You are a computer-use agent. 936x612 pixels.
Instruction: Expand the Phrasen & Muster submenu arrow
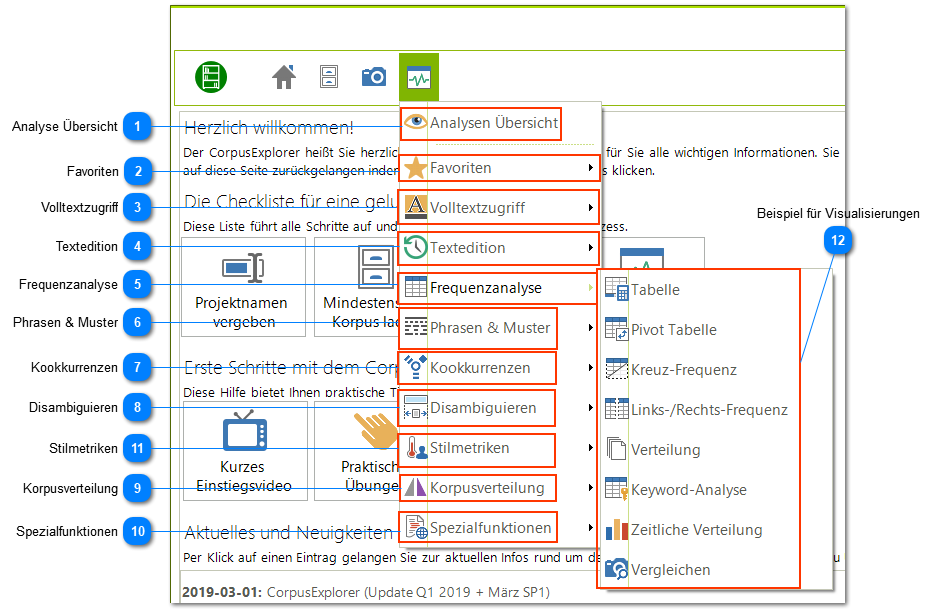coord(590,327)
